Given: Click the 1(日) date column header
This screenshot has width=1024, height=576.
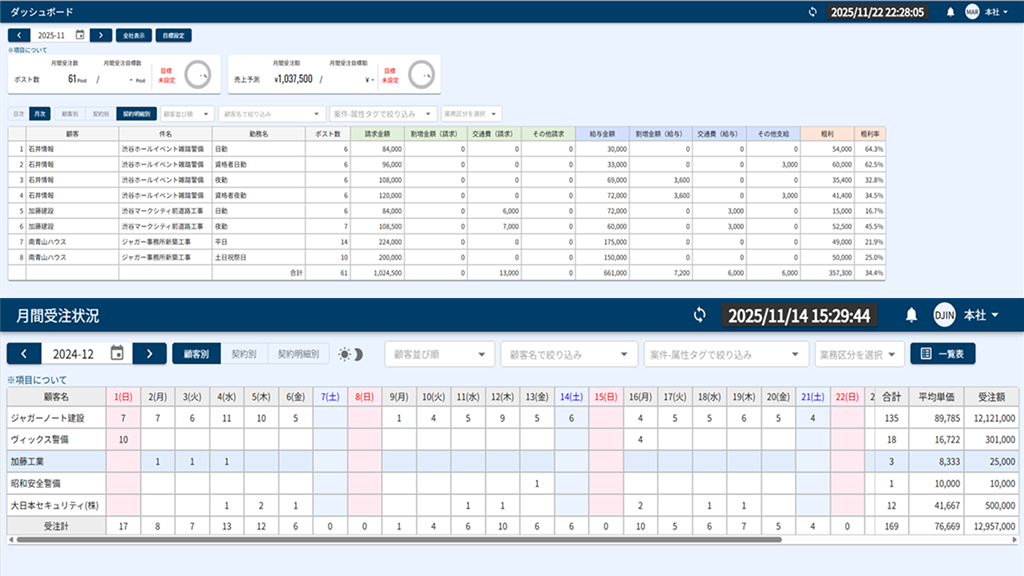Looking at the screenshot, I should pyautogui.click(x=123, y=396).
